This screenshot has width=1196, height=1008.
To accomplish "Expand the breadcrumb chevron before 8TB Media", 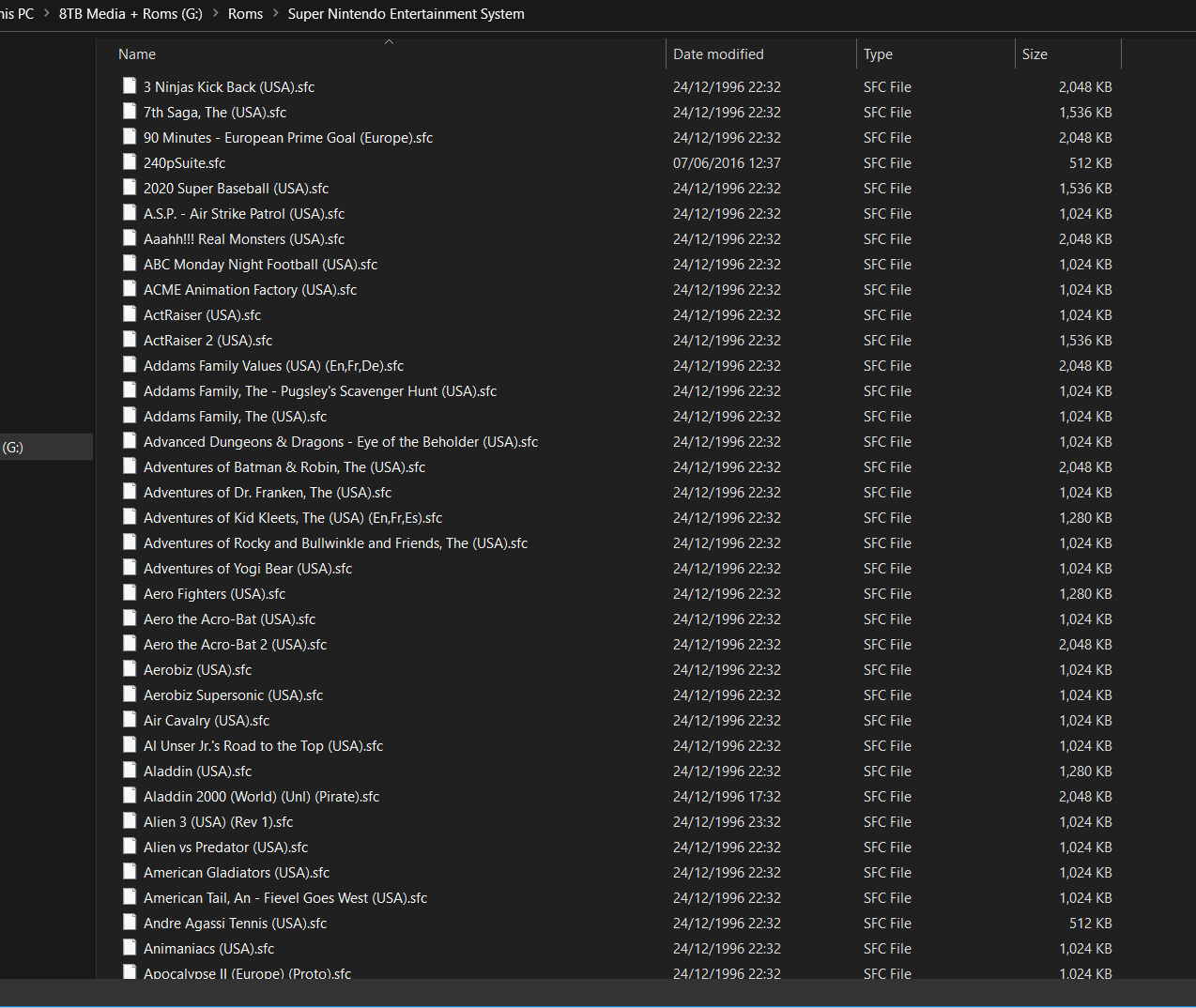I will (47, 14).
